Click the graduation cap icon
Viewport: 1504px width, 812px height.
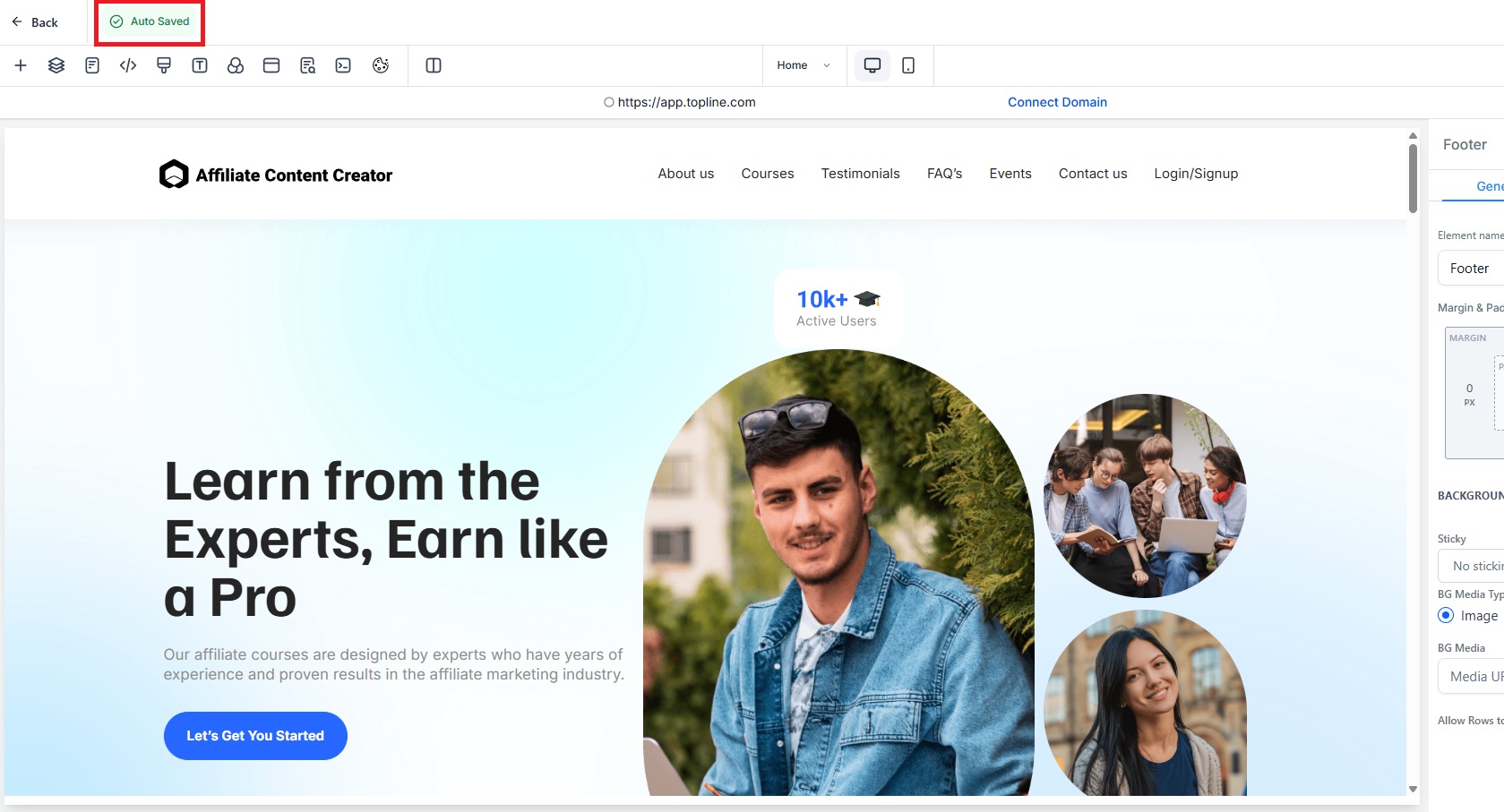[867, 299]
